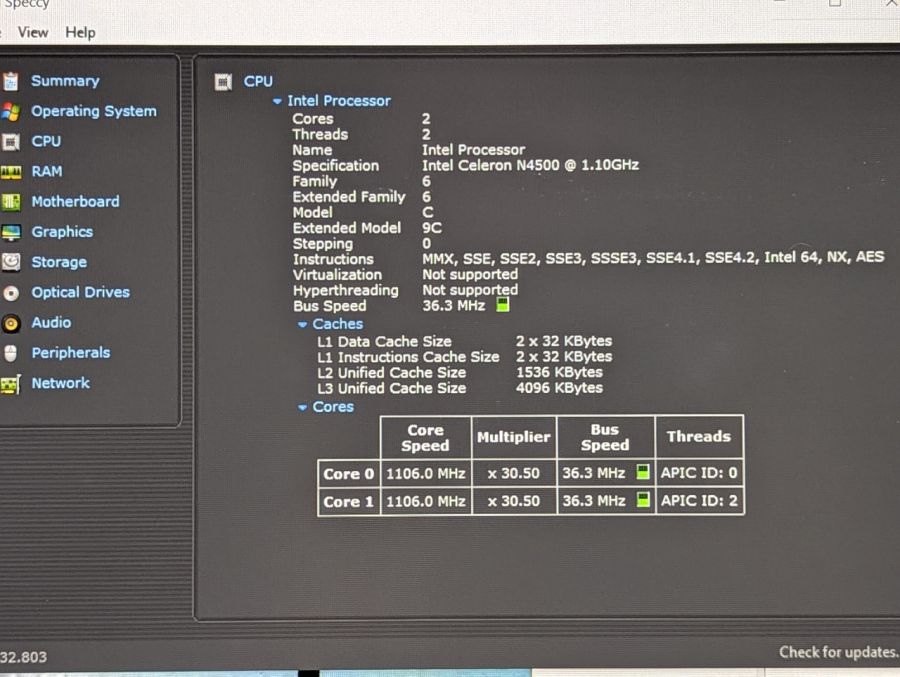The image size is (900, 677).
Task: Click green graph icon in Core 1 row
Action: (643, 500)
